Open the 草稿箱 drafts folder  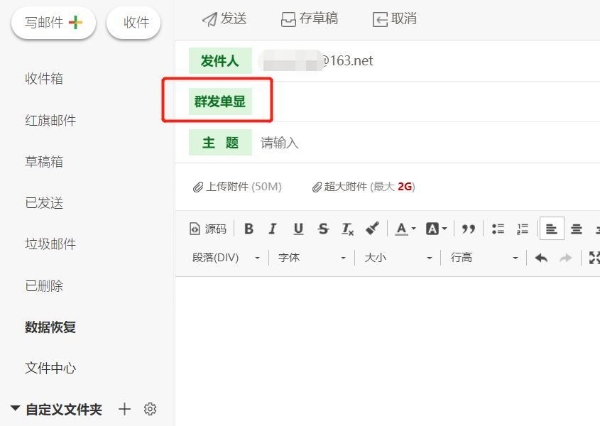[x=44, y=162]
